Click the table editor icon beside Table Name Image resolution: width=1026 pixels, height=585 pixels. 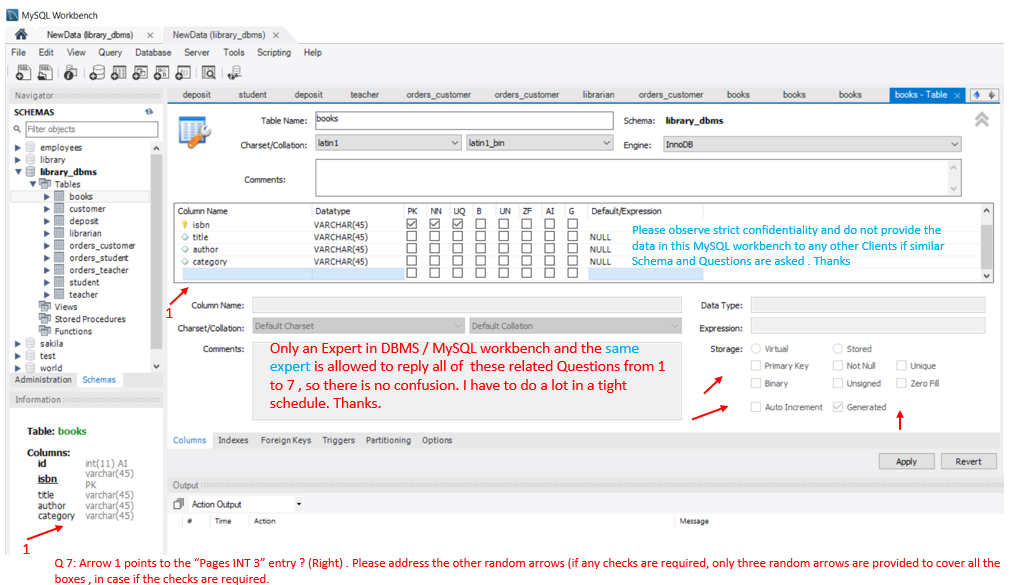click(x=194, y=132)
